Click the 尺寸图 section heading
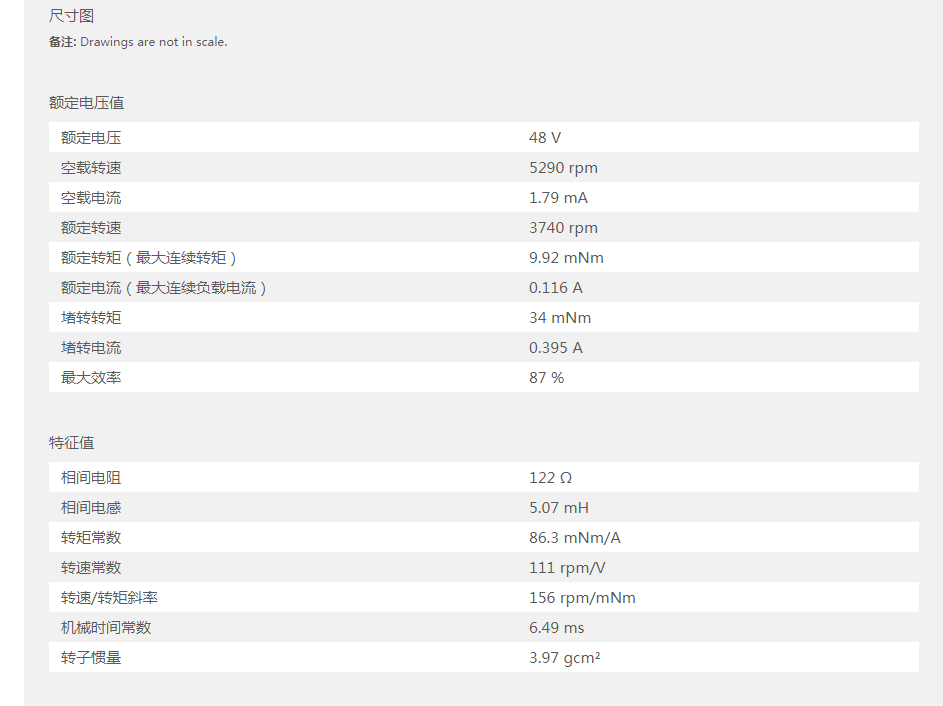 71,16
